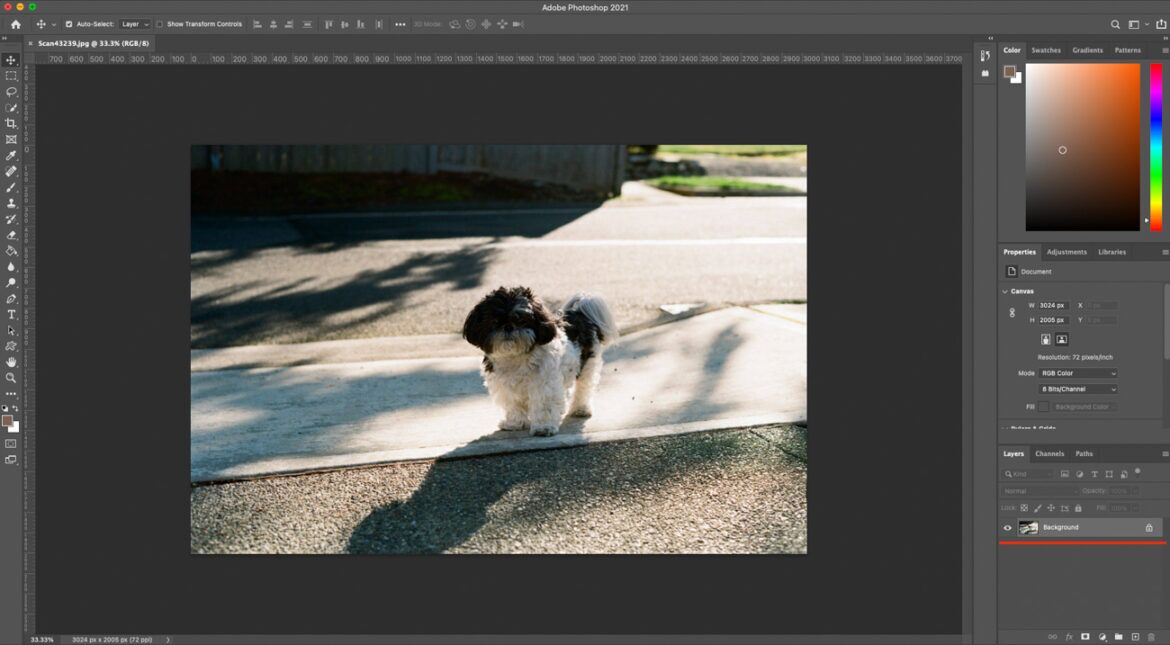The image size is (1170, 645).
Task: Open the Auto-Select Layer dropdown
Action: click(x=133, y=24)
